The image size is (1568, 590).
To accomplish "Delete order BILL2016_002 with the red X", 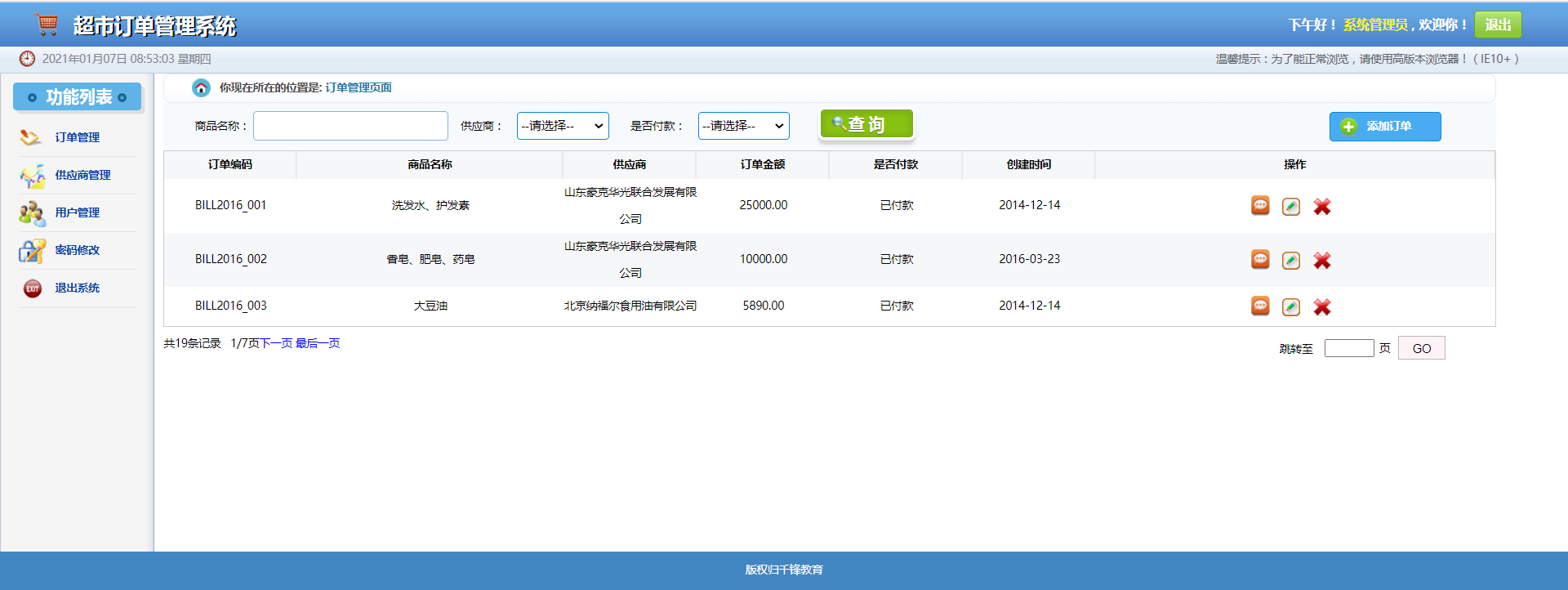I will [x=1322, y=261].
